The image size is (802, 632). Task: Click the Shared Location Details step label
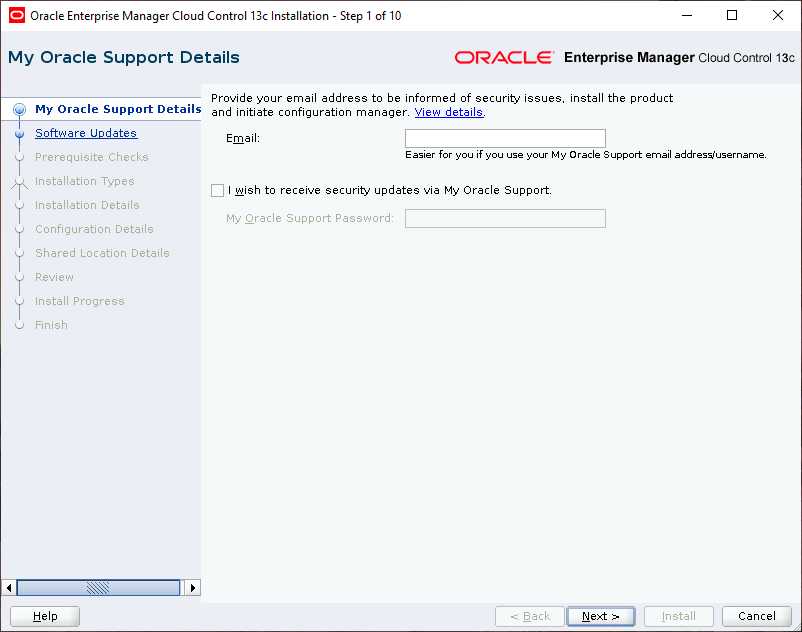pyautogui.click(x=102, y=253)
